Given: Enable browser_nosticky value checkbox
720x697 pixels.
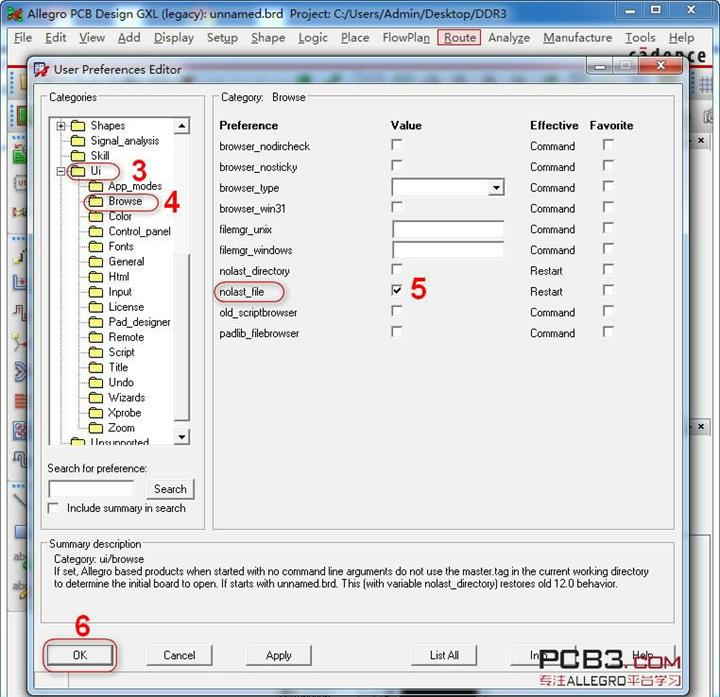Looking at the screenshot, I should 396,166.
